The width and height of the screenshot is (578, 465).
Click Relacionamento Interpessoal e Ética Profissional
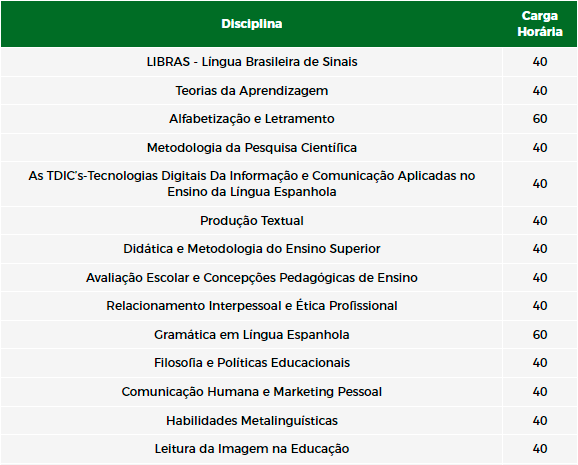[x=251, y=306]
